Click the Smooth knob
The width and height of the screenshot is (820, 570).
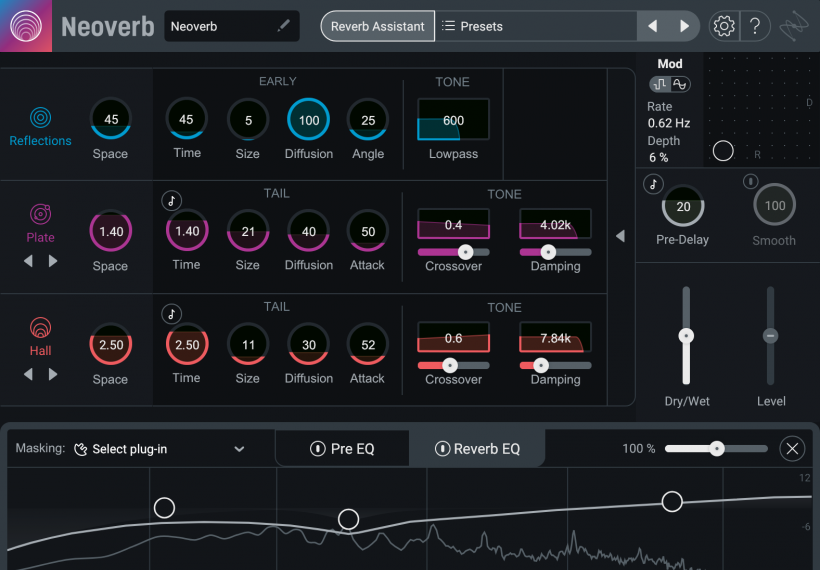(x=775, y=205)
